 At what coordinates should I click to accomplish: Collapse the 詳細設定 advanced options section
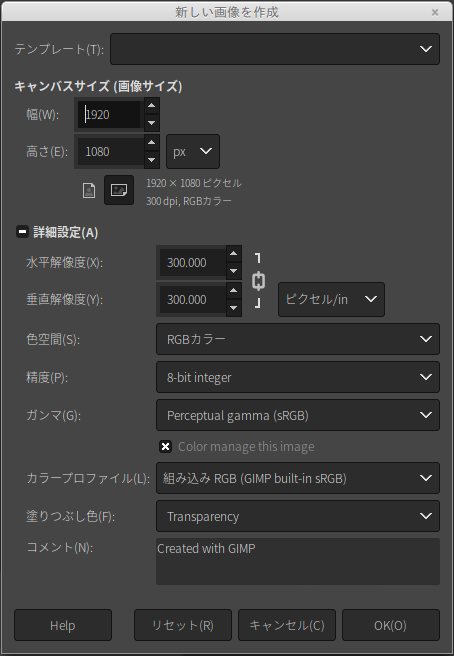[x=23, y=232]
